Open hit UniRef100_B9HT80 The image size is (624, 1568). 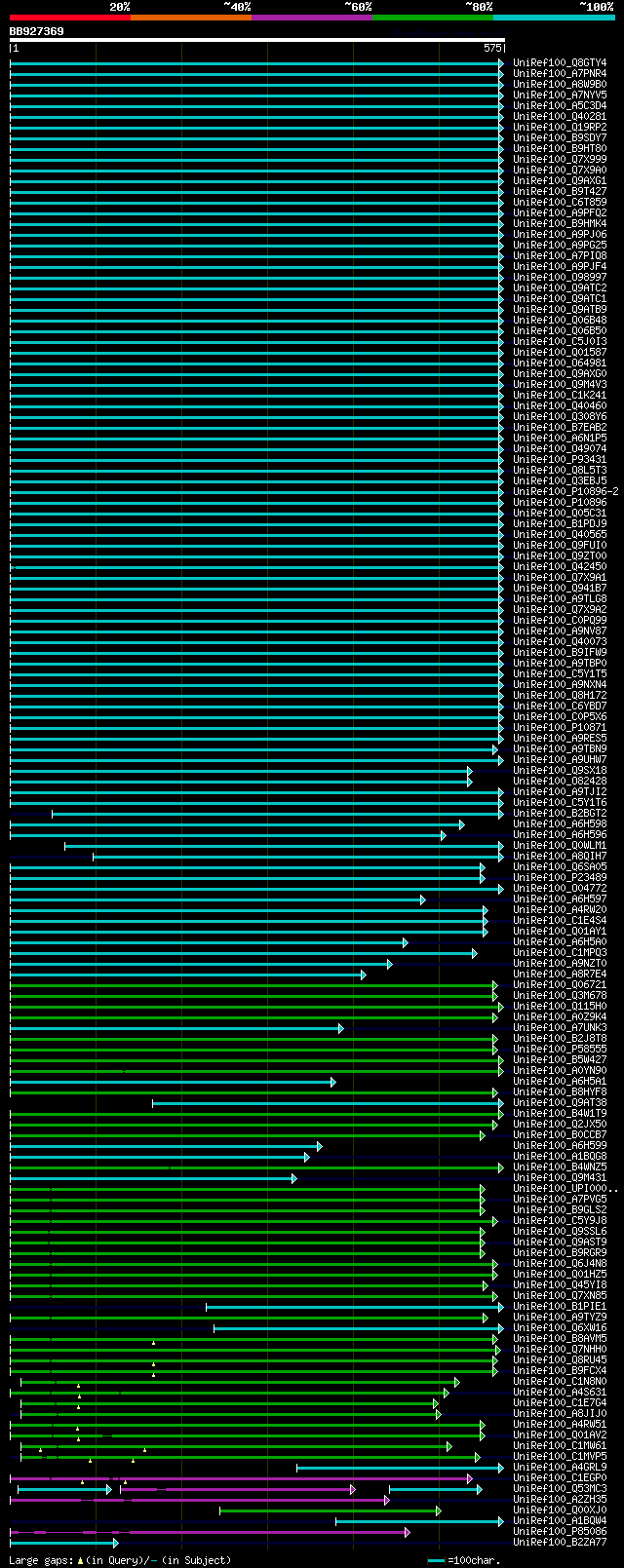[560, 149]
